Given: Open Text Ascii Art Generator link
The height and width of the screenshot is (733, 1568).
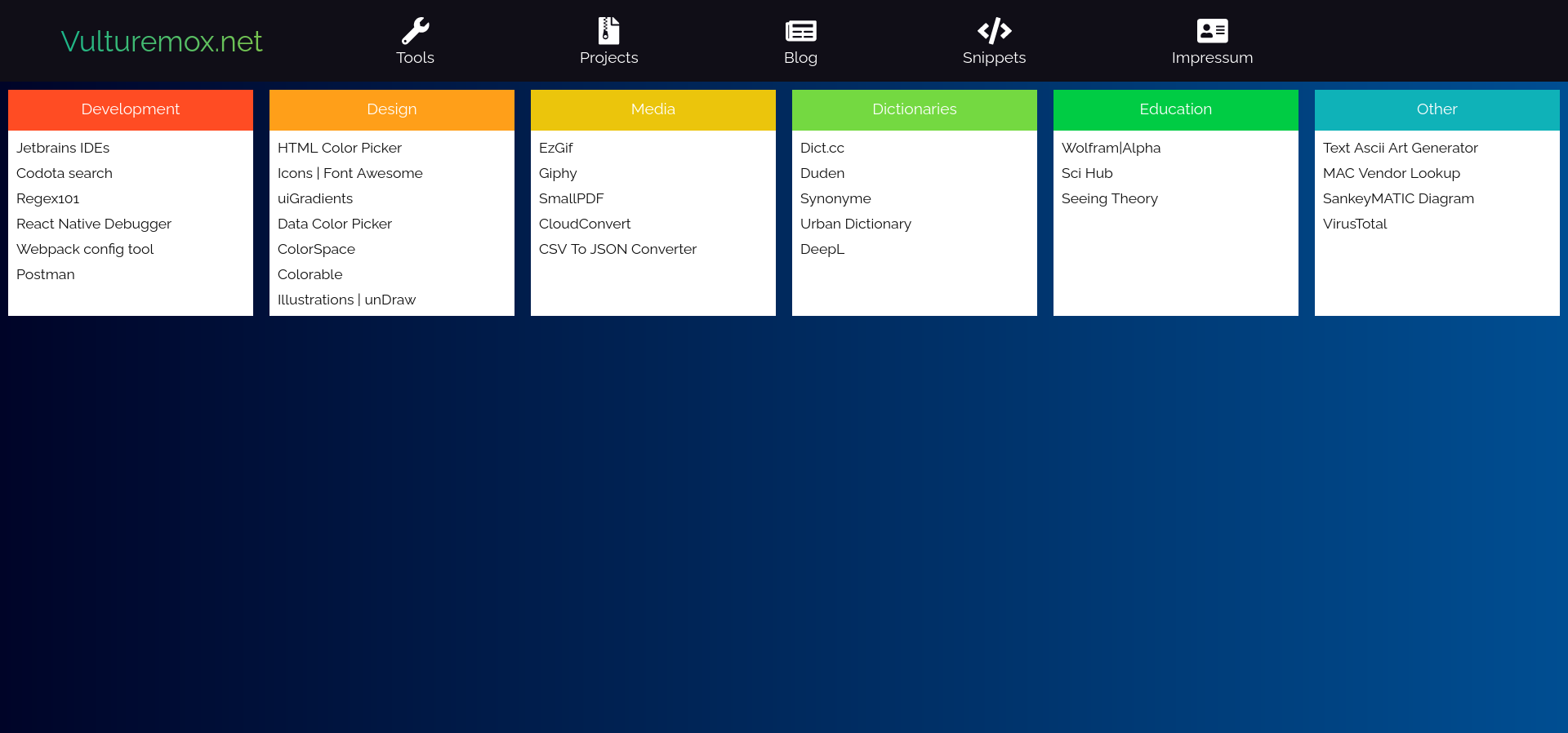Looking at the screenshot, I should (x=1401, y=148).
